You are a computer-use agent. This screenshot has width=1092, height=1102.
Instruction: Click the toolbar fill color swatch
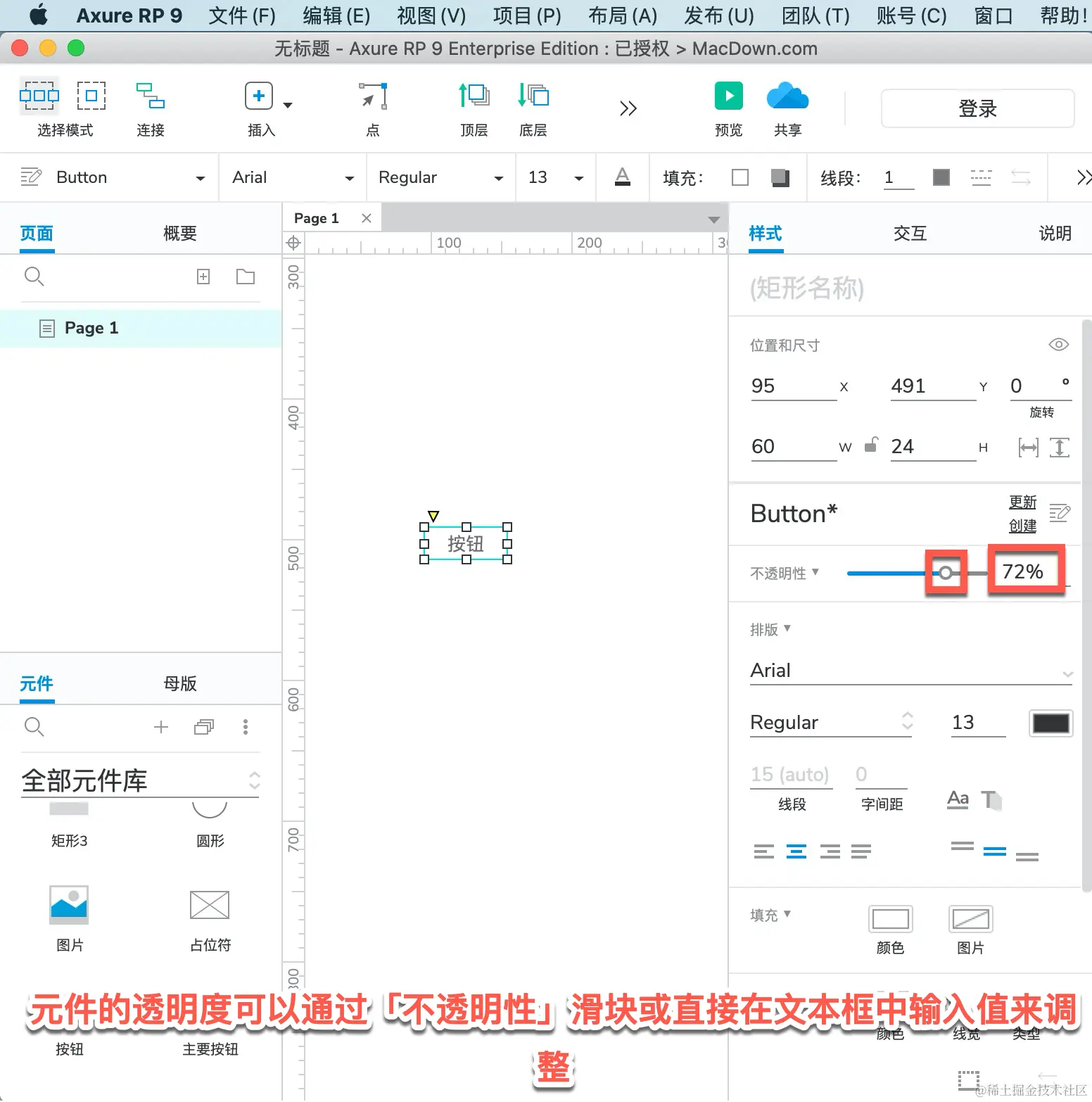pyautogui.click(x=740, y=177)
